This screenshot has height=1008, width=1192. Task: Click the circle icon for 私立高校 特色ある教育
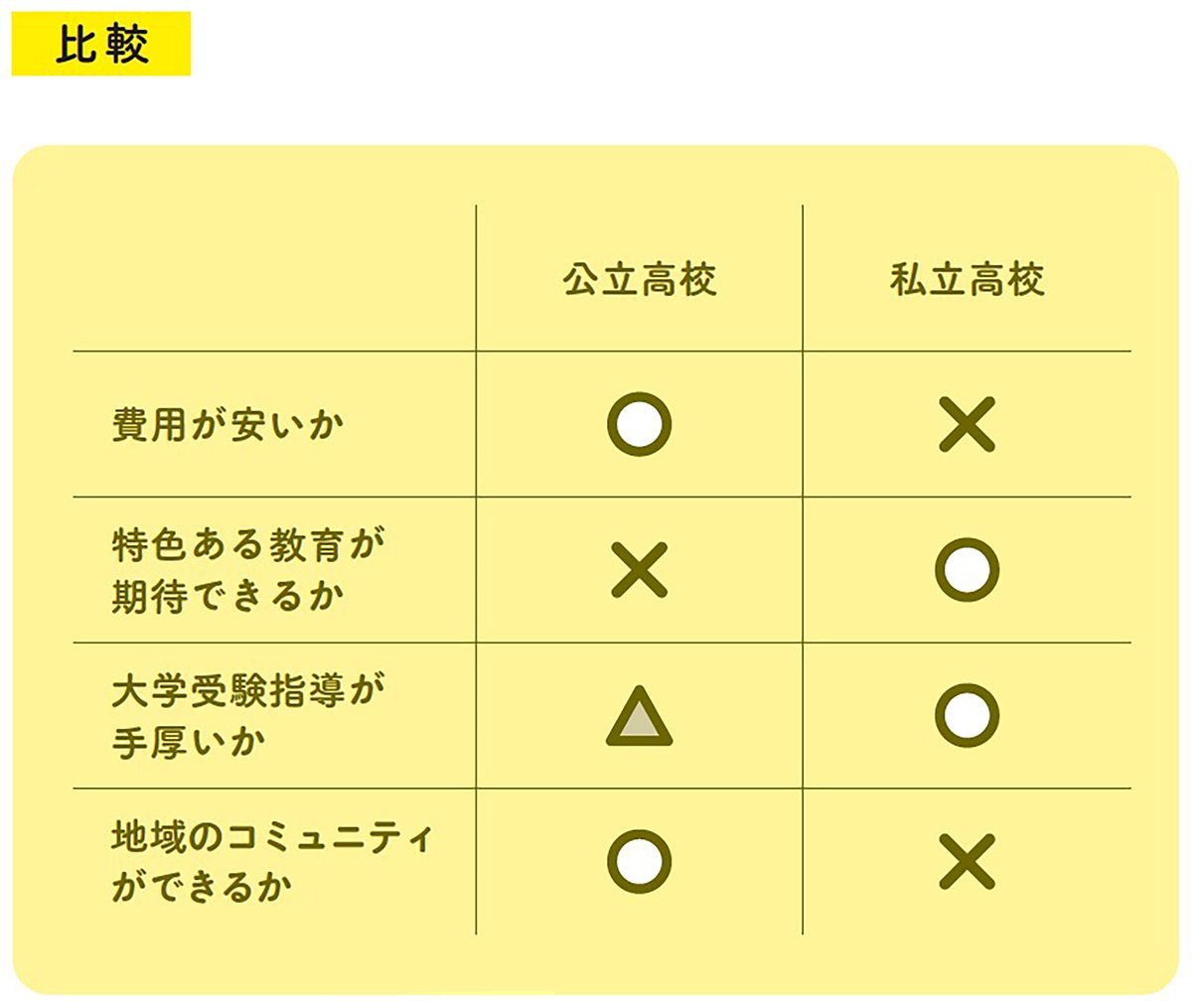coord(967,570)
